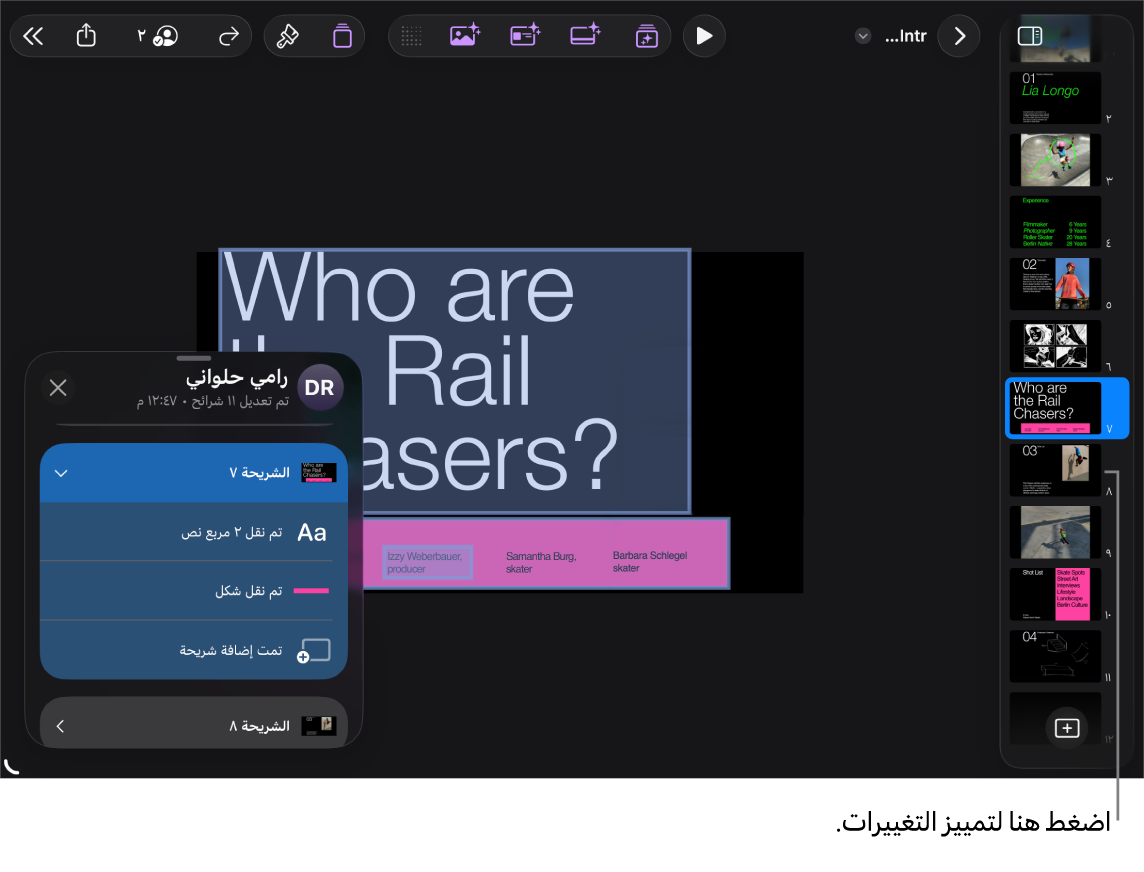Close the activity panel
Screen dimensions: 1144x872
[58, 387]
